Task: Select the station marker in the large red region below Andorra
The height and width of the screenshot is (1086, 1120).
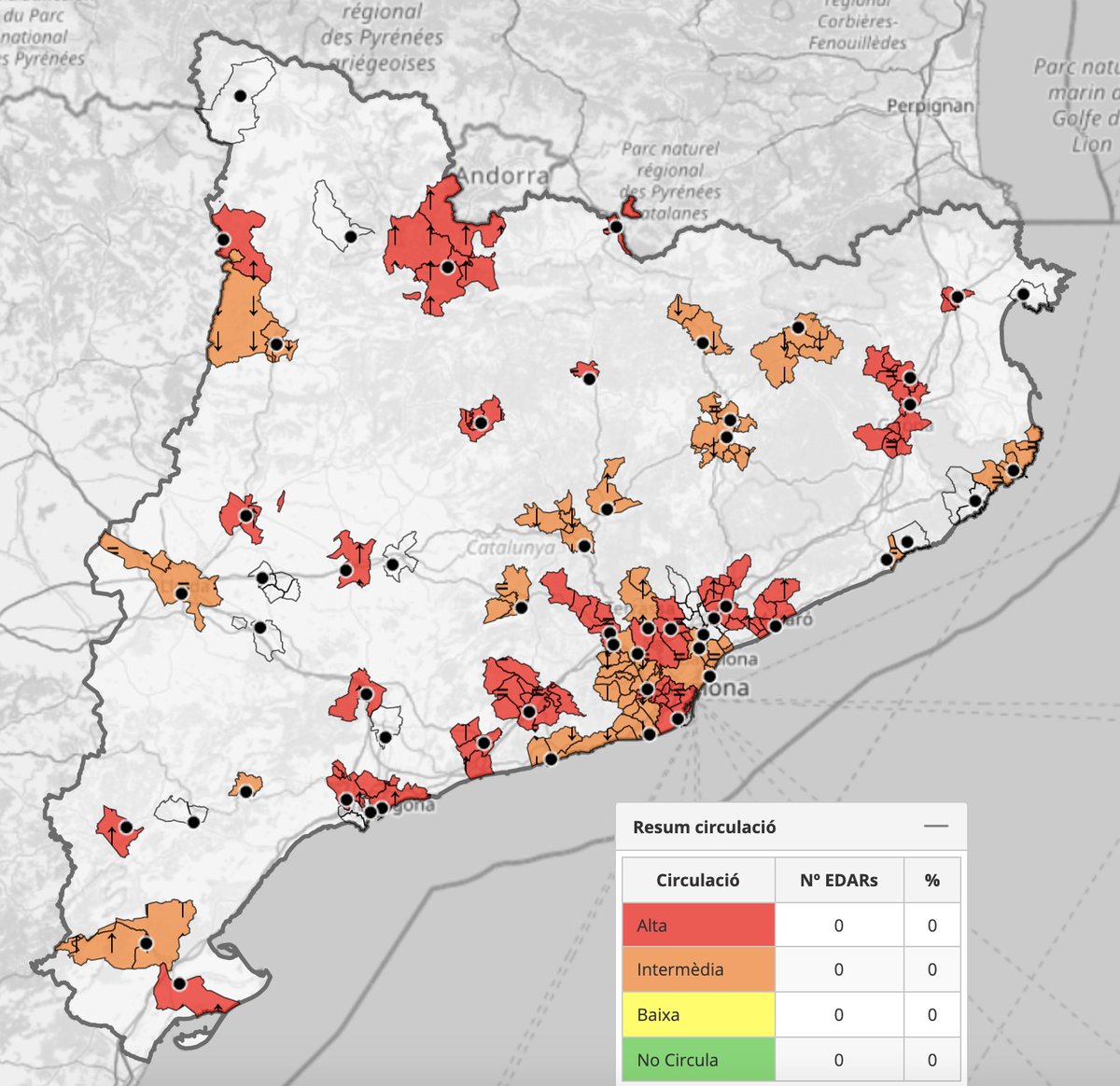Action: [x=447, y=267]
